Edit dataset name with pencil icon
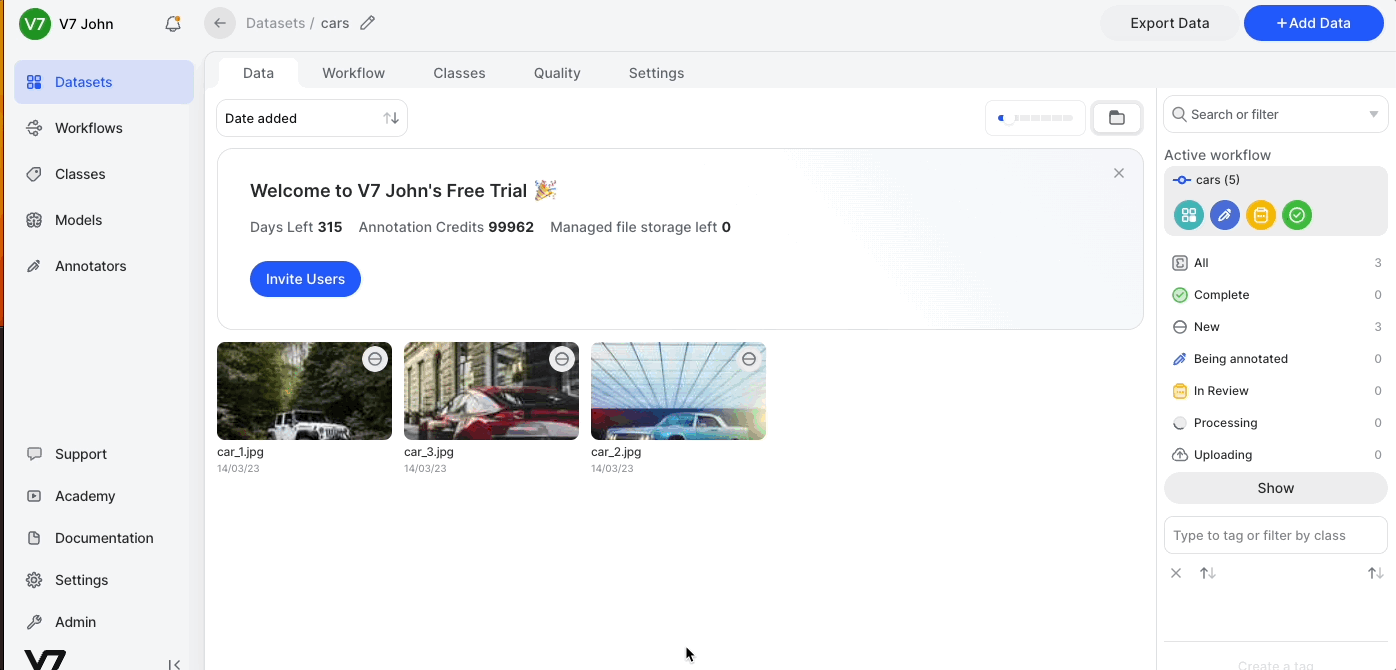 (367, 23)
